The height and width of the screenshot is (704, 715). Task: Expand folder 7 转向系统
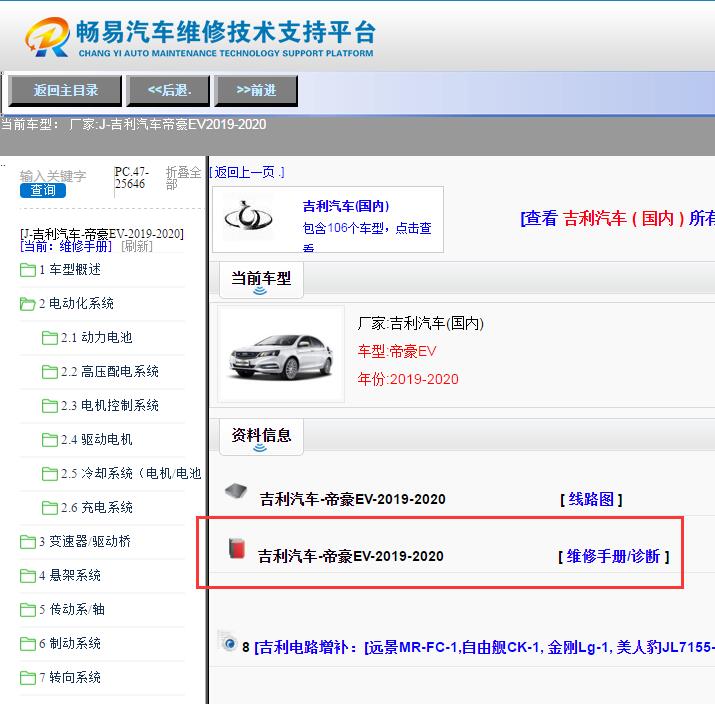[x=70, y=678]
